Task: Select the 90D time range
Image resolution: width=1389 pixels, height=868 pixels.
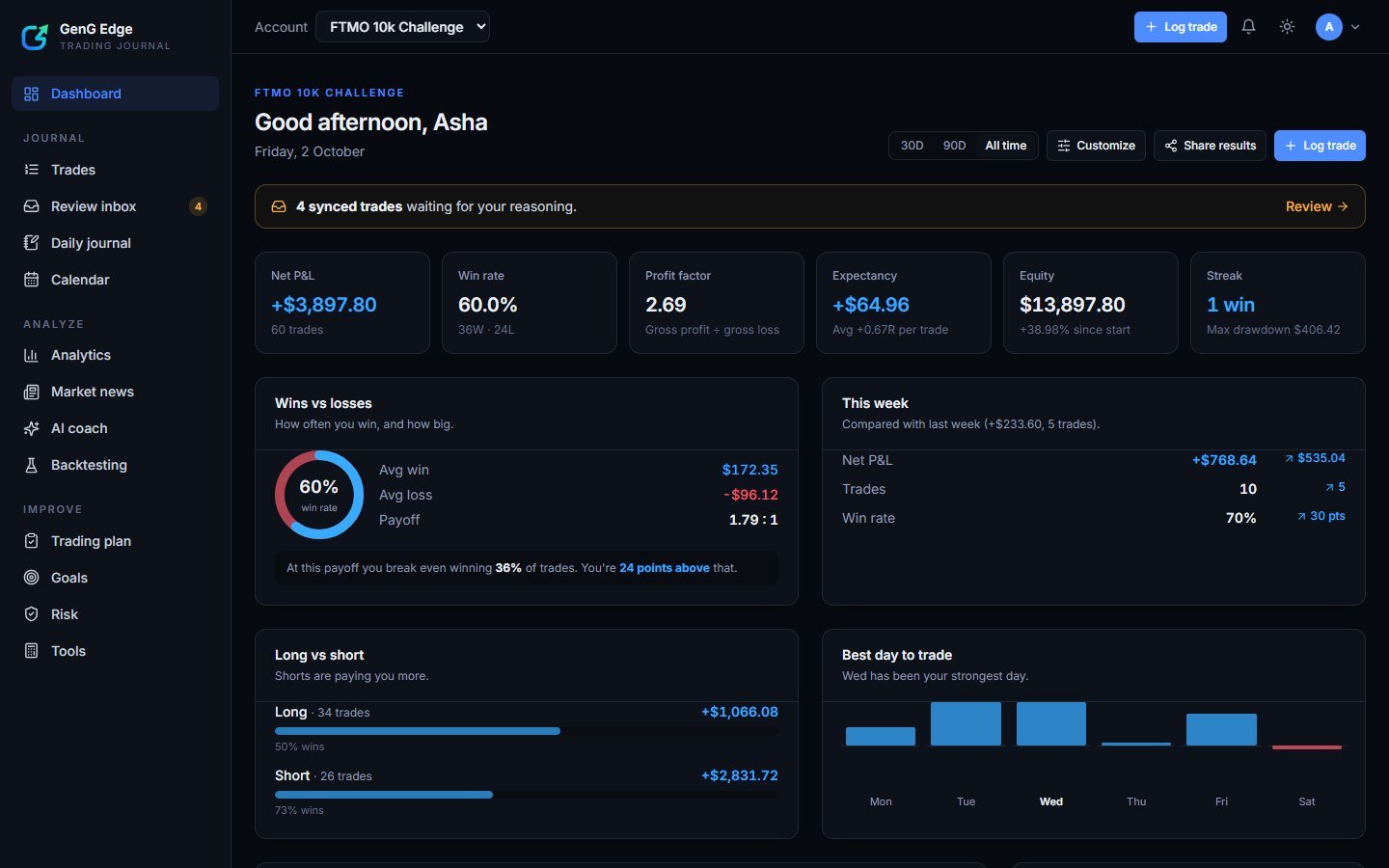Action: tap(954, 146)
